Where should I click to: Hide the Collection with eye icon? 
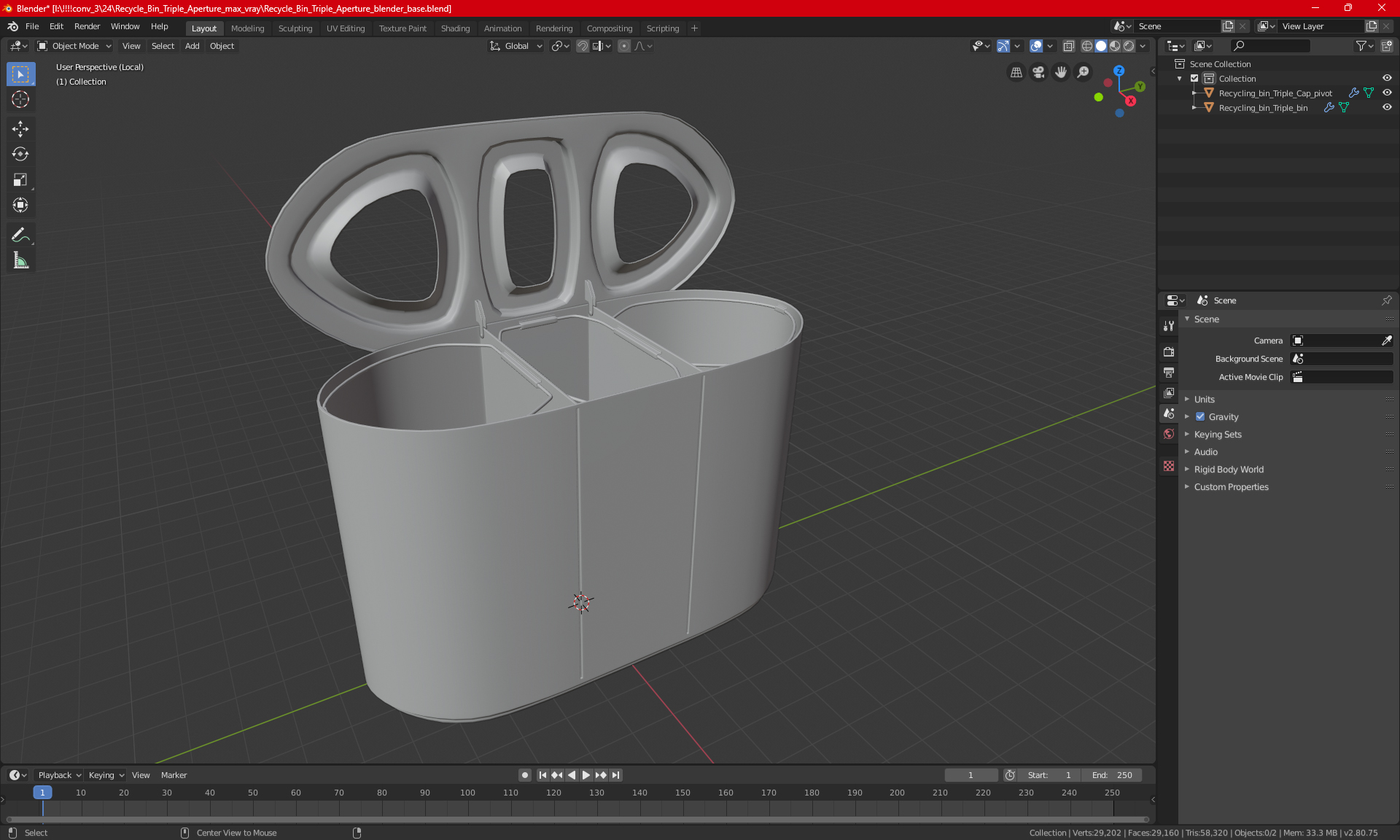coord(1387,79)
